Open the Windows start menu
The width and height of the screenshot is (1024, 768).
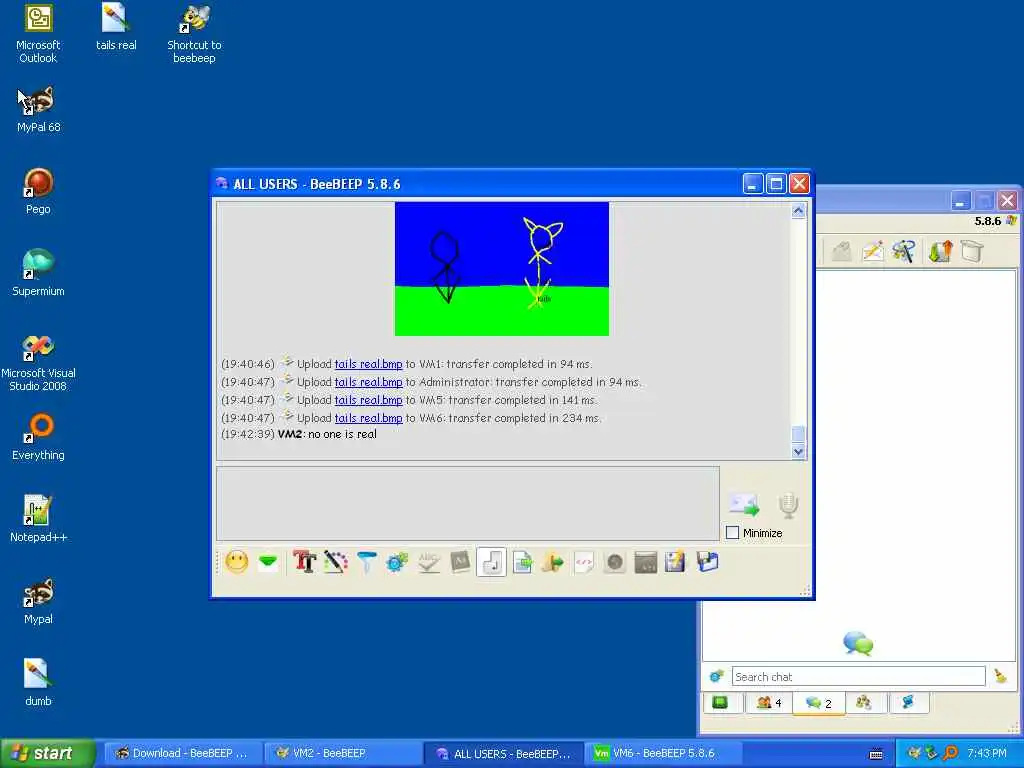[x=47, y=753]
